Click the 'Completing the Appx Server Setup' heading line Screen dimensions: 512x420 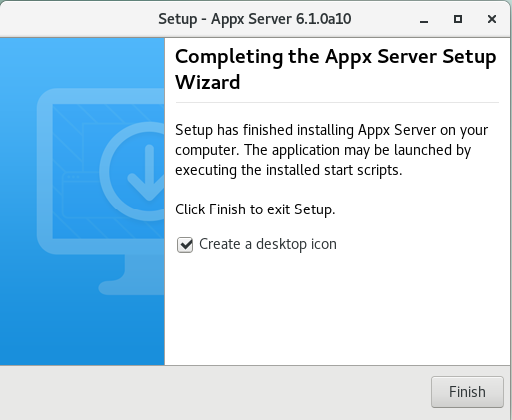point(336,57)
